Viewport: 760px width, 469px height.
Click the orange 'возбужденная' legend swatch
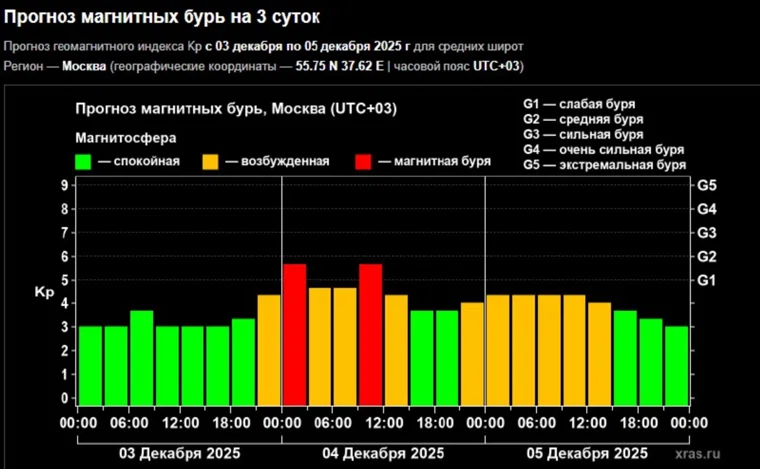pos(211,162)
